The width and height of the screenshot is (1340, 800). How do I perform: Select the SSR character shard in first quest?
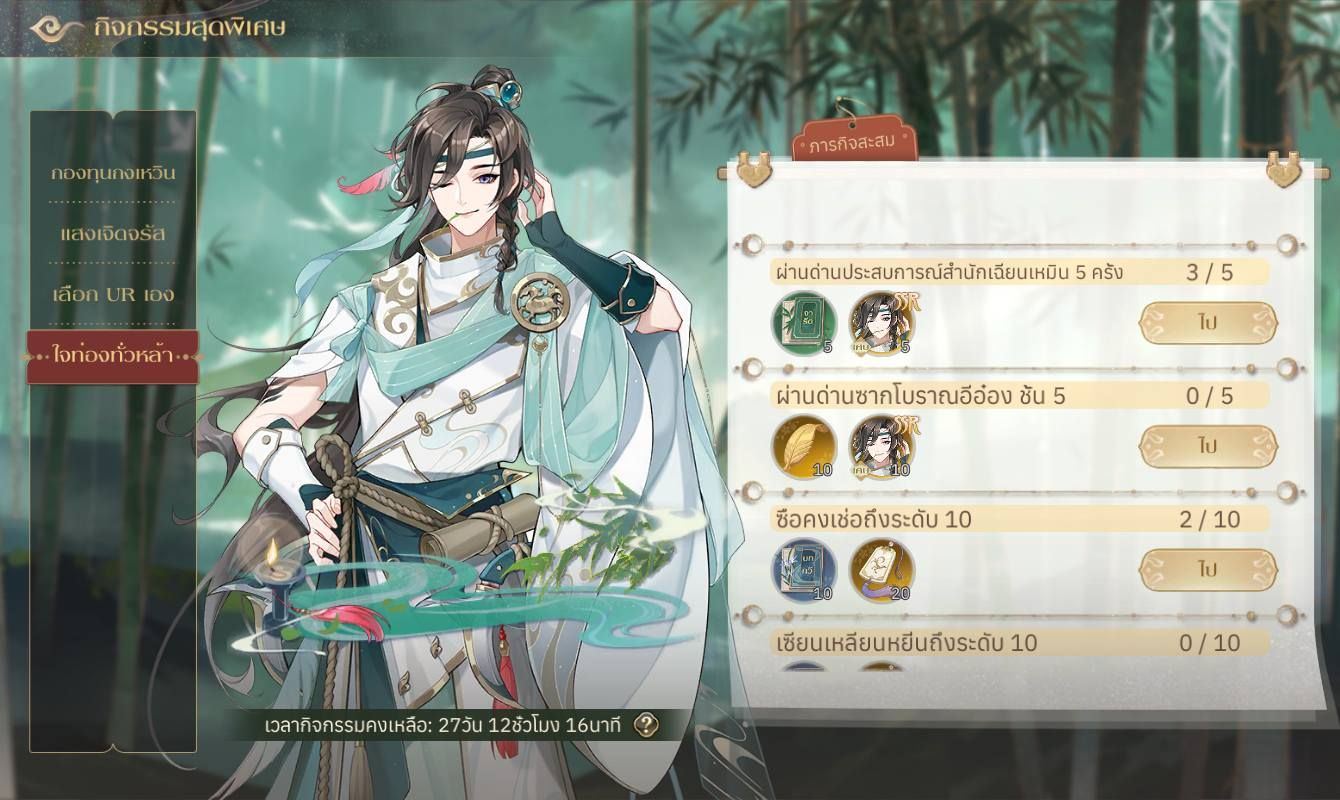[x=882, y=323]
